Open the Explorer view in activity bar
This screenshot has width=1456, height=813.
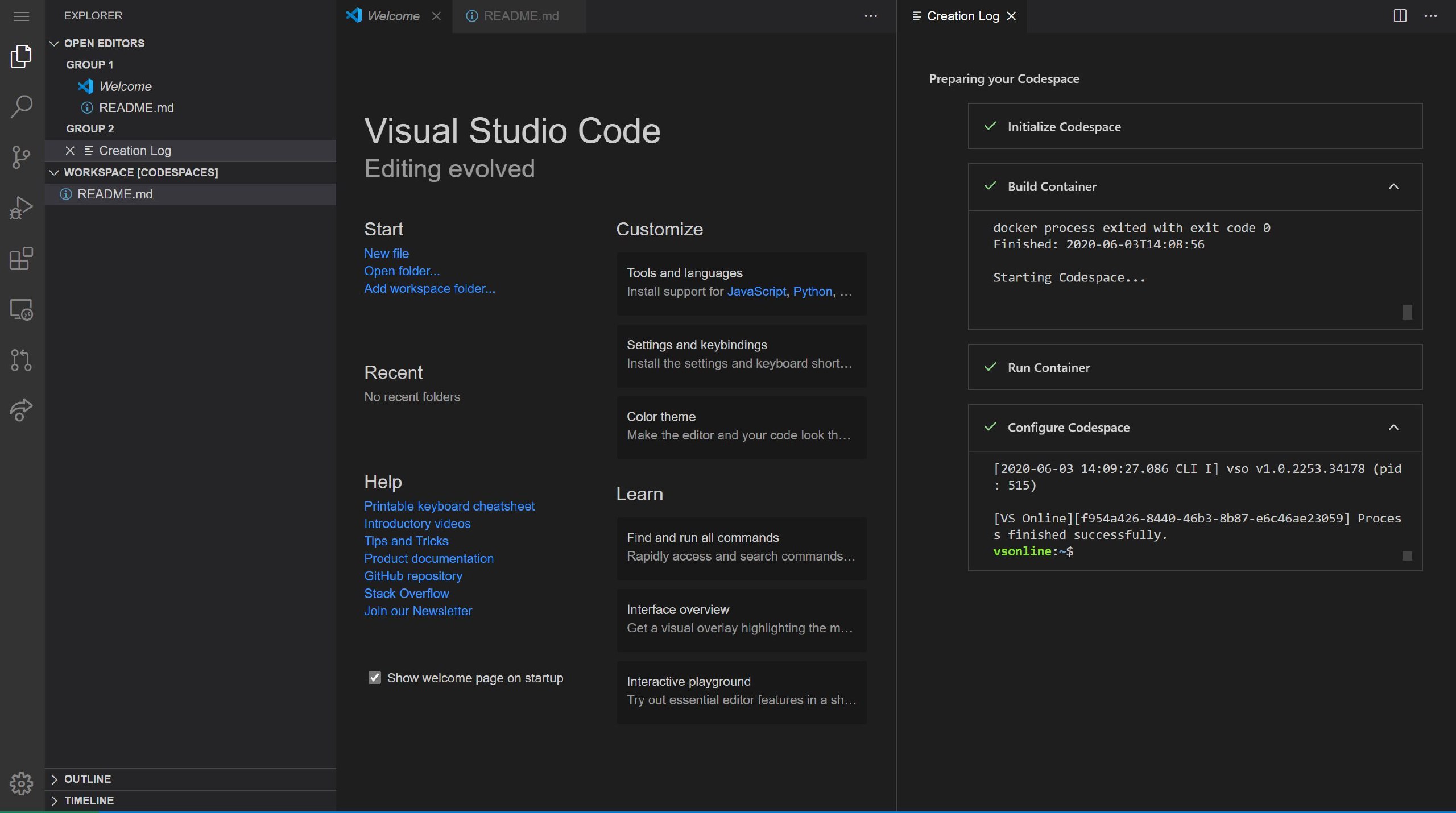click(21, 56)
